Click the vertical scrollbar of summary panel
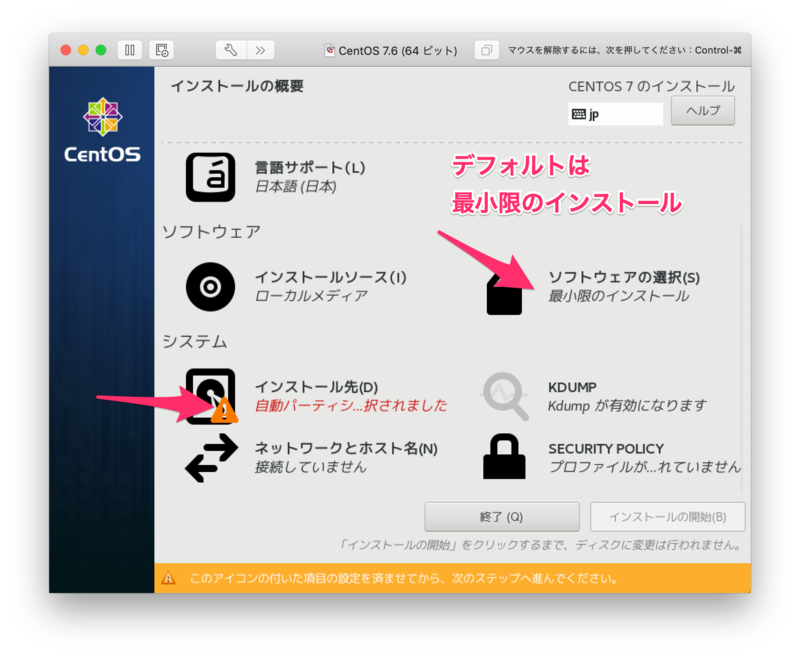This screenshot has width=800, height=658. pos(741,359)
